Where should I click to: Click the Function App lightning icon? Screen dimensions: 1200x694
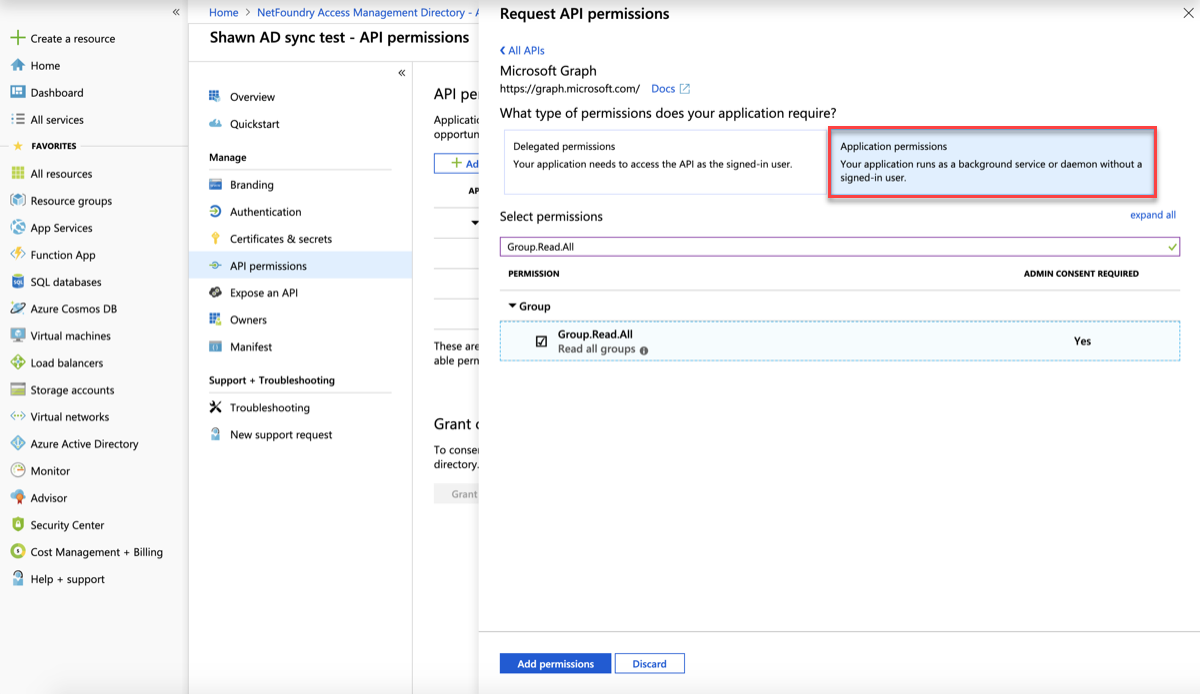(x=17, y=254)
